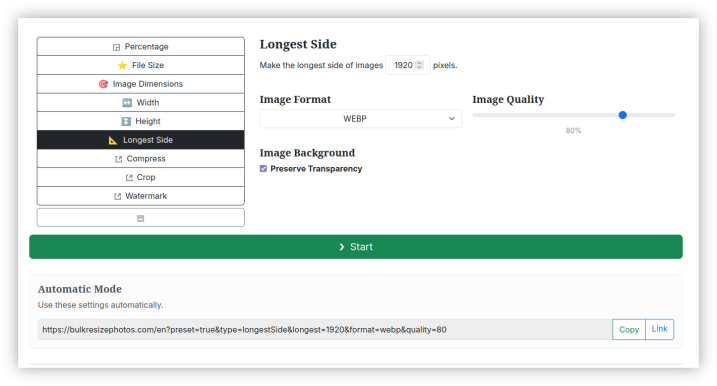
Task: Click the green Start button
Action: point(356,247)
